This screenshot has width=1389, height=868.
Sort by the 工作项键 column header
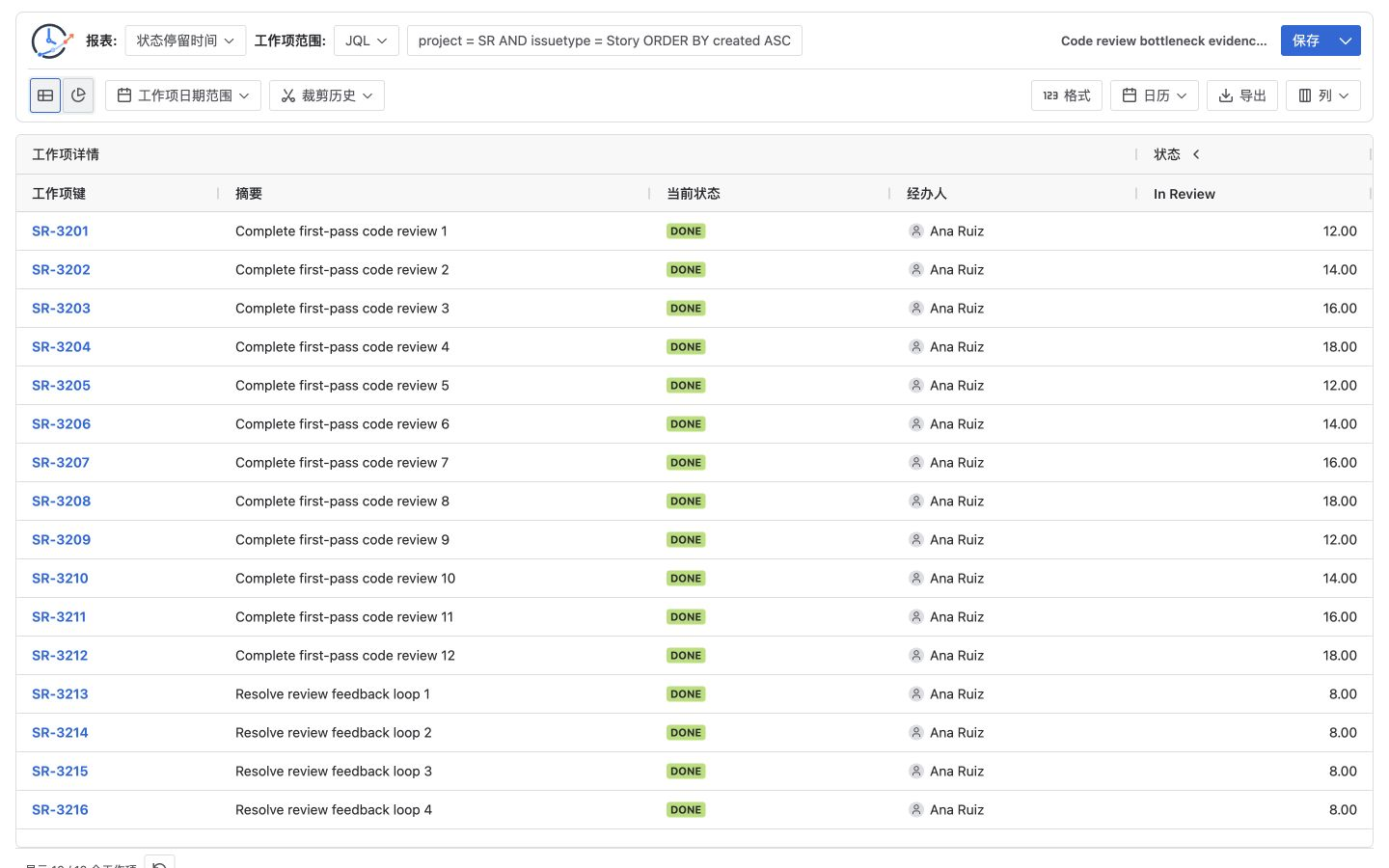(x=59, y=194)
